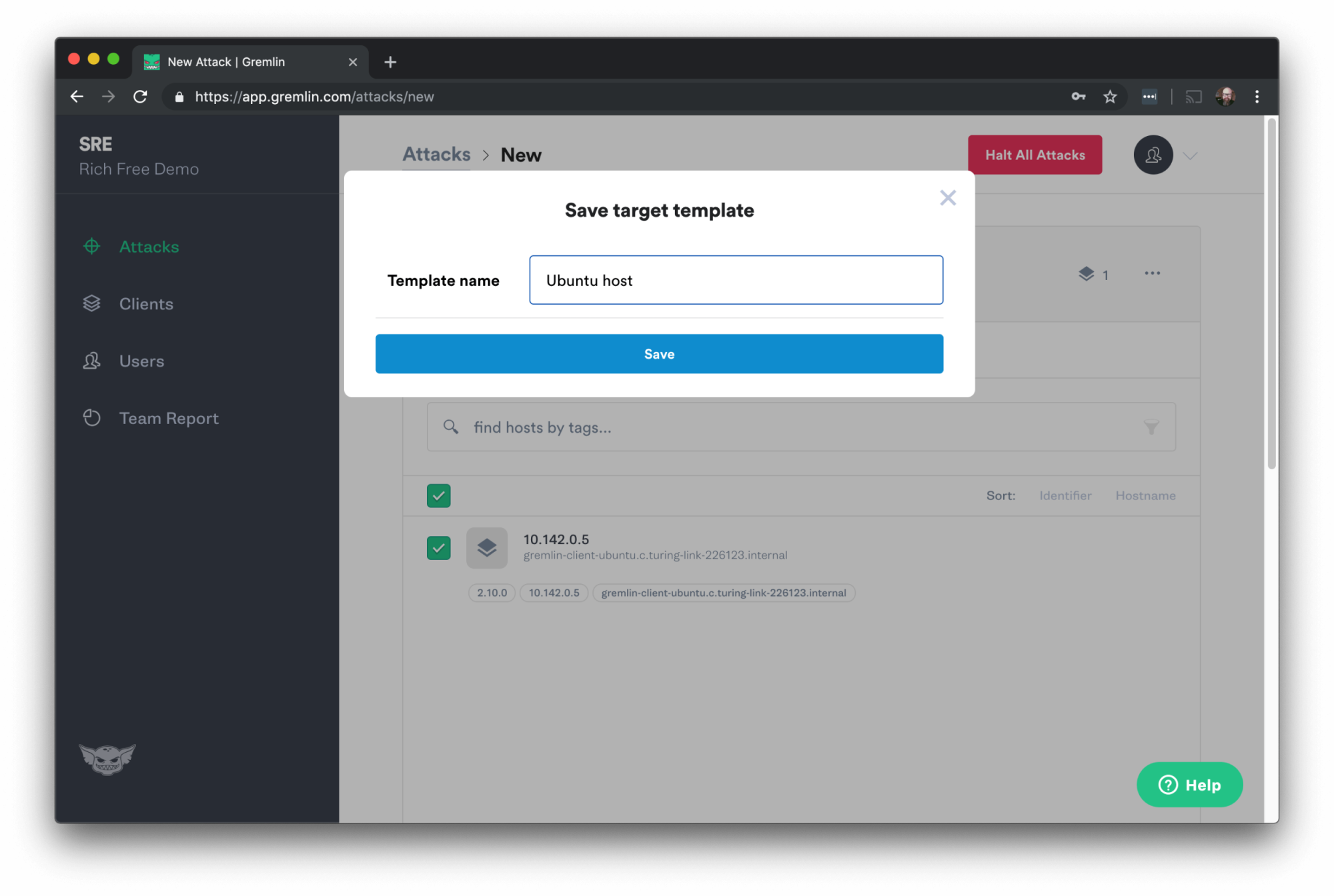Follow the Attacks breadcrumb link
Viewport: 1334px width, 896px height.
tap(436, 155)
